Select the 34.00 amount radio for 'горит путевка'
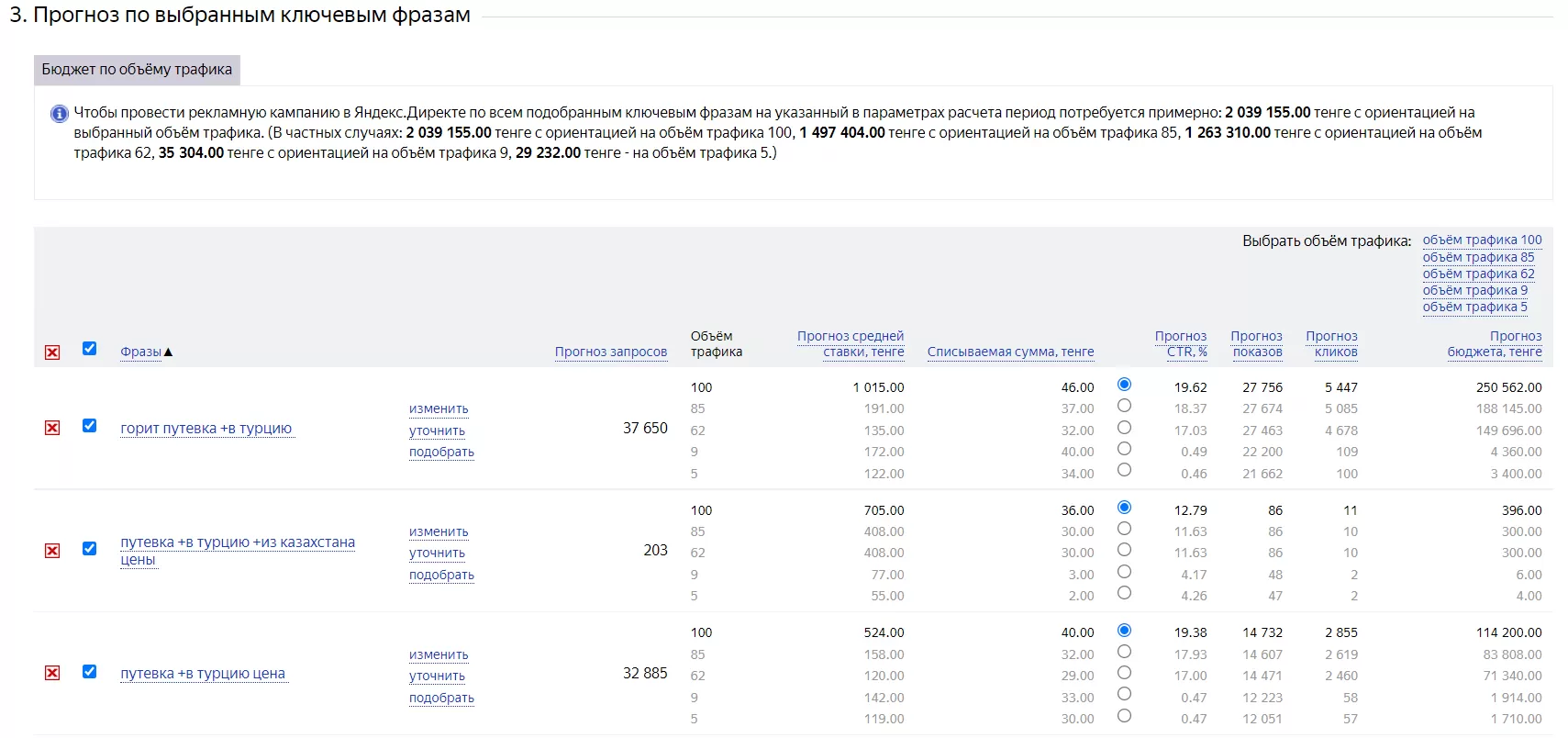 coord(1124,470)
